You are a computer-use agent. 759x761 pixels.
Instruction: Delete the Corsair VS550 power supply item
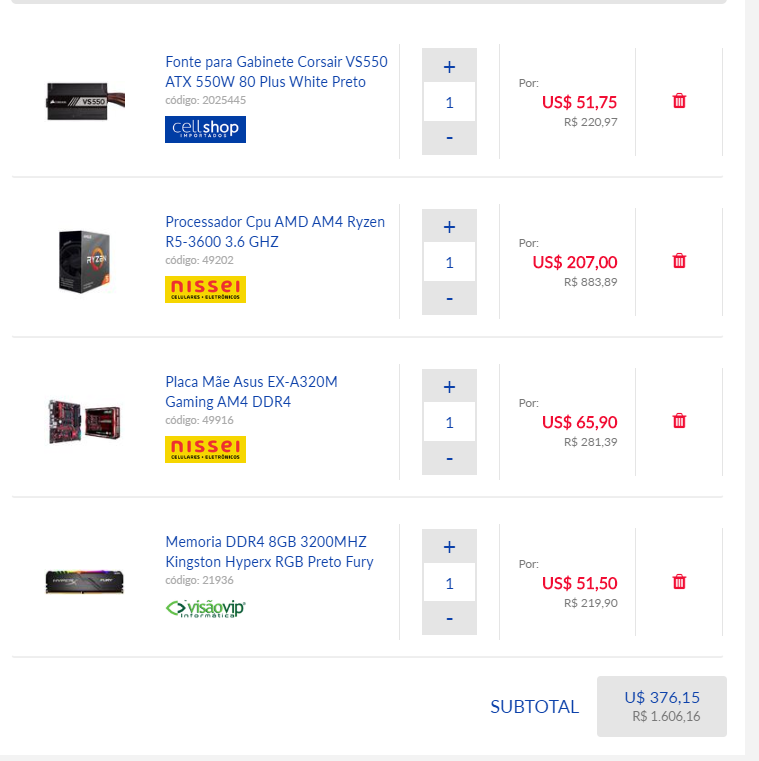point(679,101)
